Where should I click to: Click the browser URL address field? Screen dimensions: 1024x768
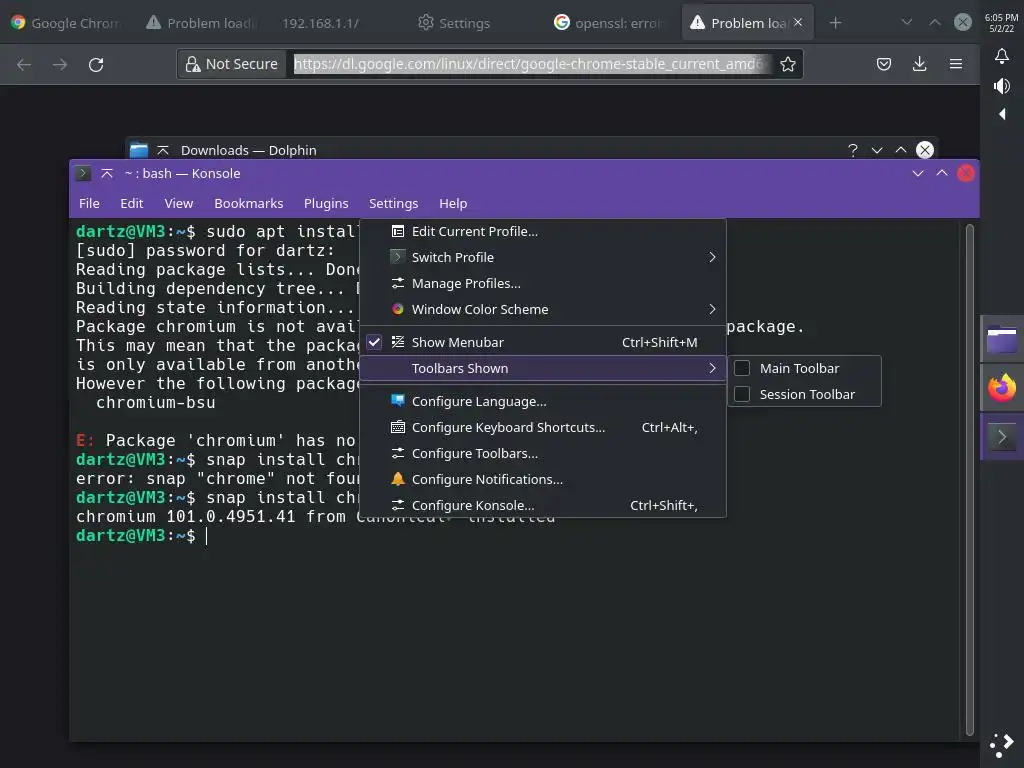tap(530, 64)
